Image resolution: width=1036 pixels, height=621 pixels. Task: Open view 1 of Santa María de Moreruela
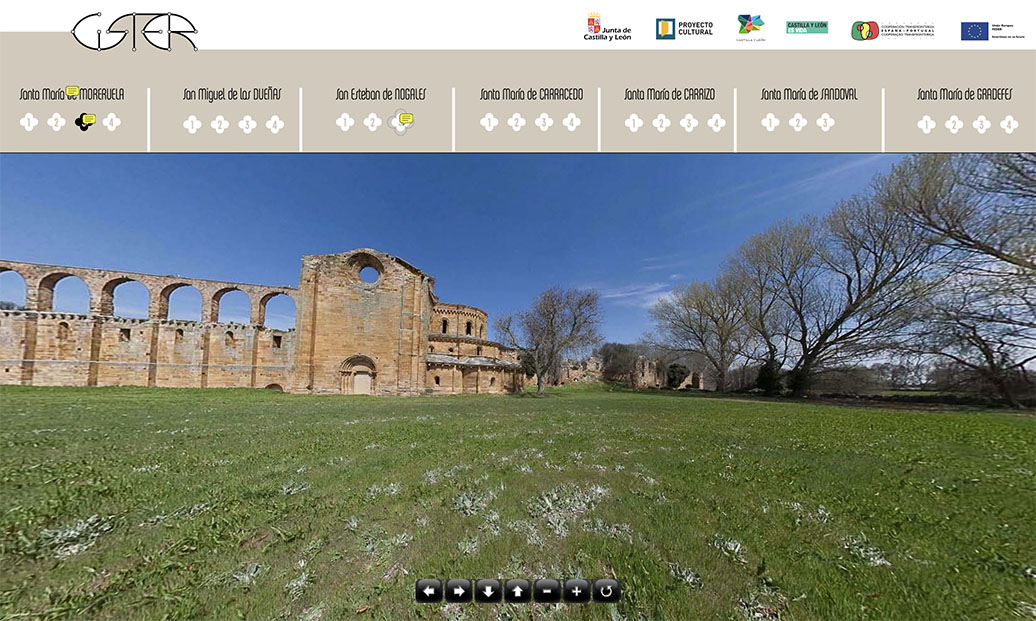29,122
